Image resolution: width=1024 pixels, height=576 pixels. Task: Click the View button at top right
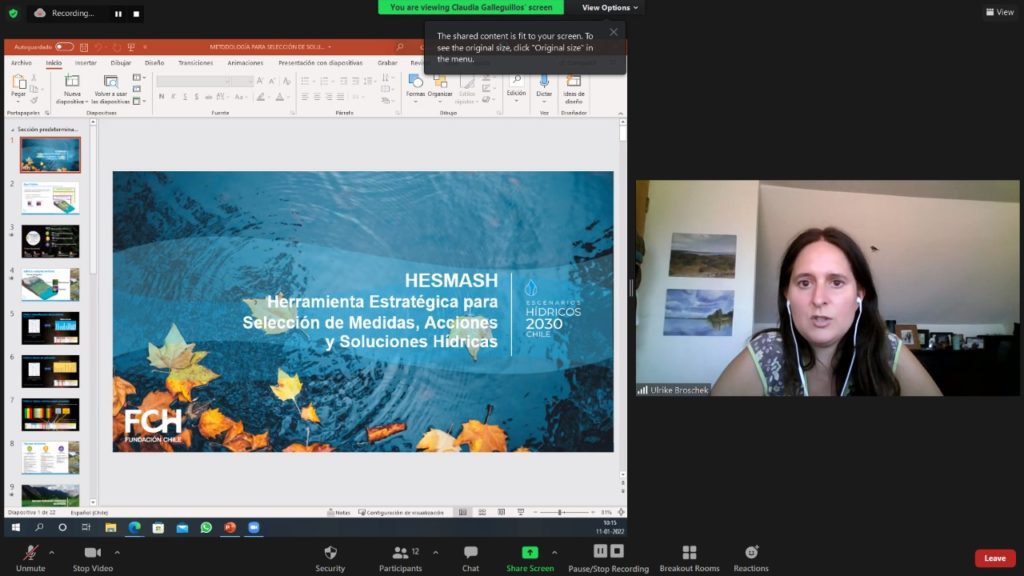[x=999, y=12]
